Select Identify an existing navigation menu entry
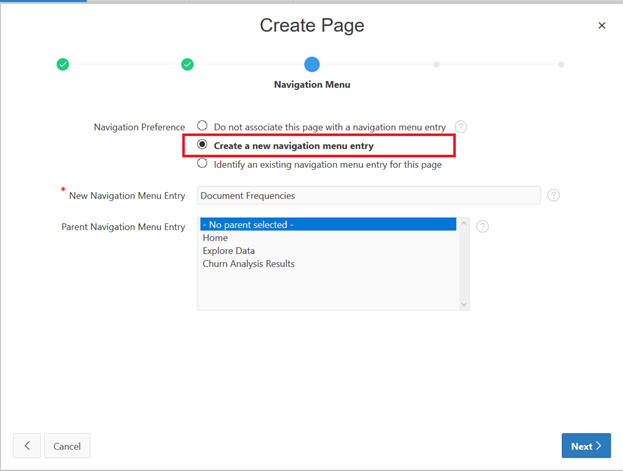Image resolution: width=623 pixels, height=471 pixels. [x=202, y=163]
